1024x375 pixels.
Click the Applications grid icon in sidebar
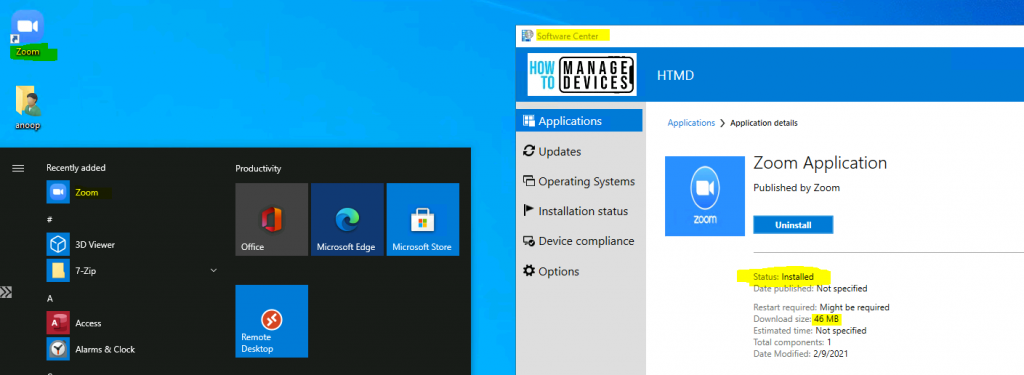coord(529,120)
